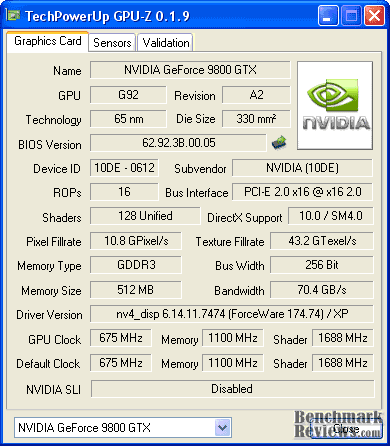Click the Technology value 65 nm
This screenshot has height=446, width=390.
point(128,119)
